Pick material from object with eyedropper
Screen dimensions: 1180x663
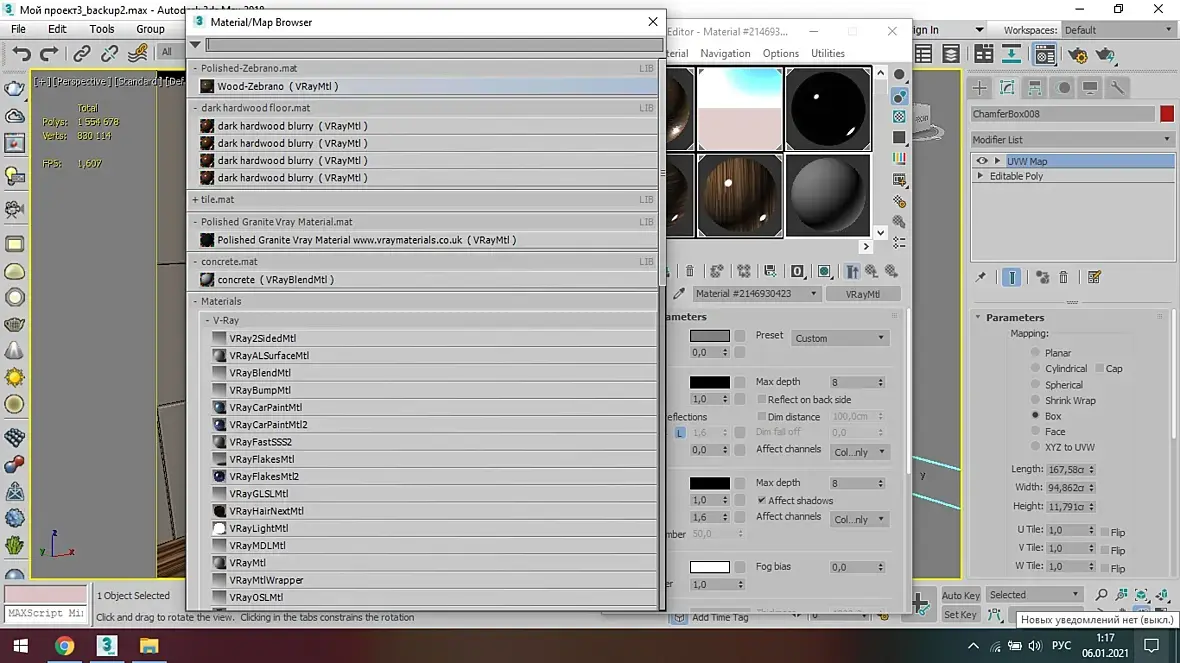point(679,293)
